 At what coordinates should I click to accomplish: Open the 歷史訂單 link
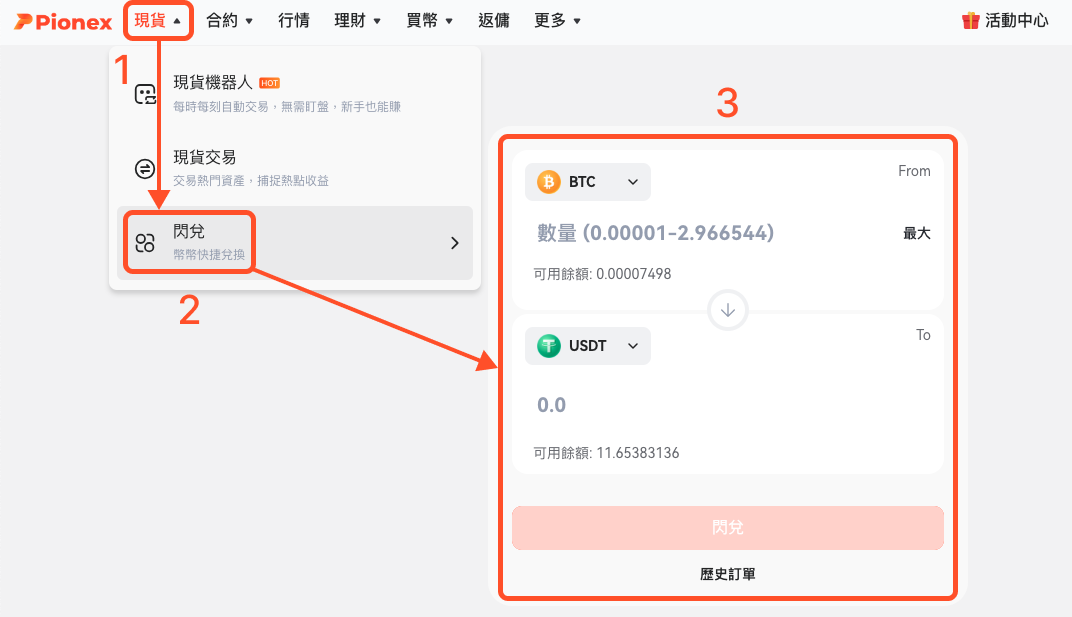(727, 574)
